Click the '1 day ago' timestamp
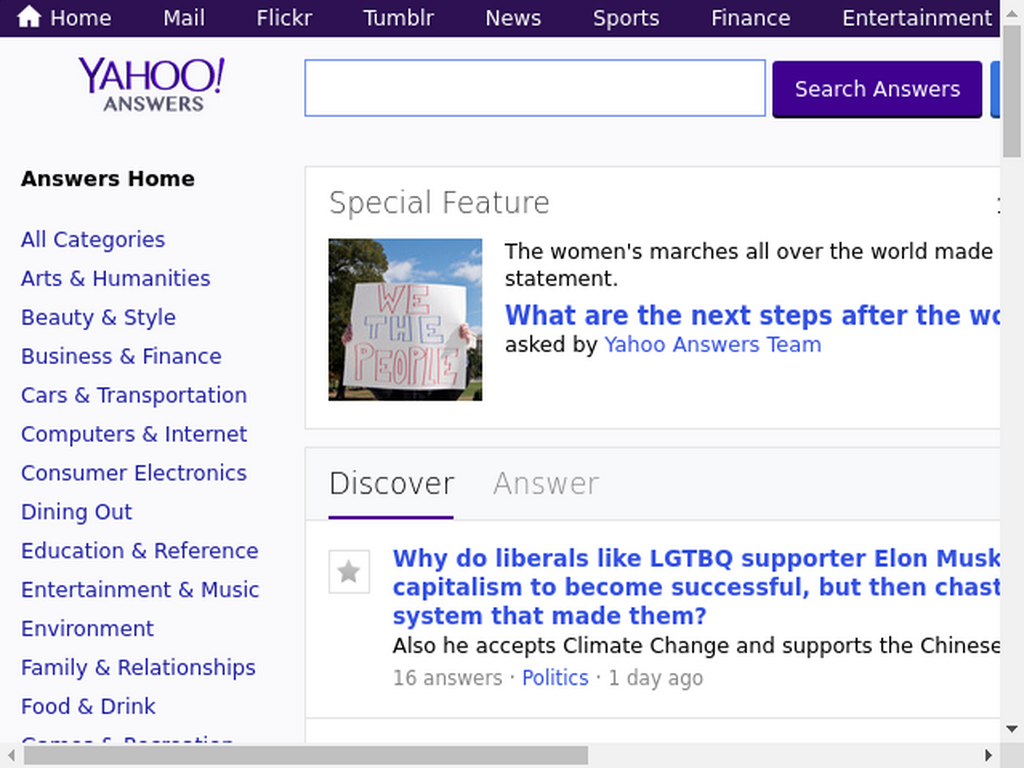1024x768 pixels. [656, 678]
